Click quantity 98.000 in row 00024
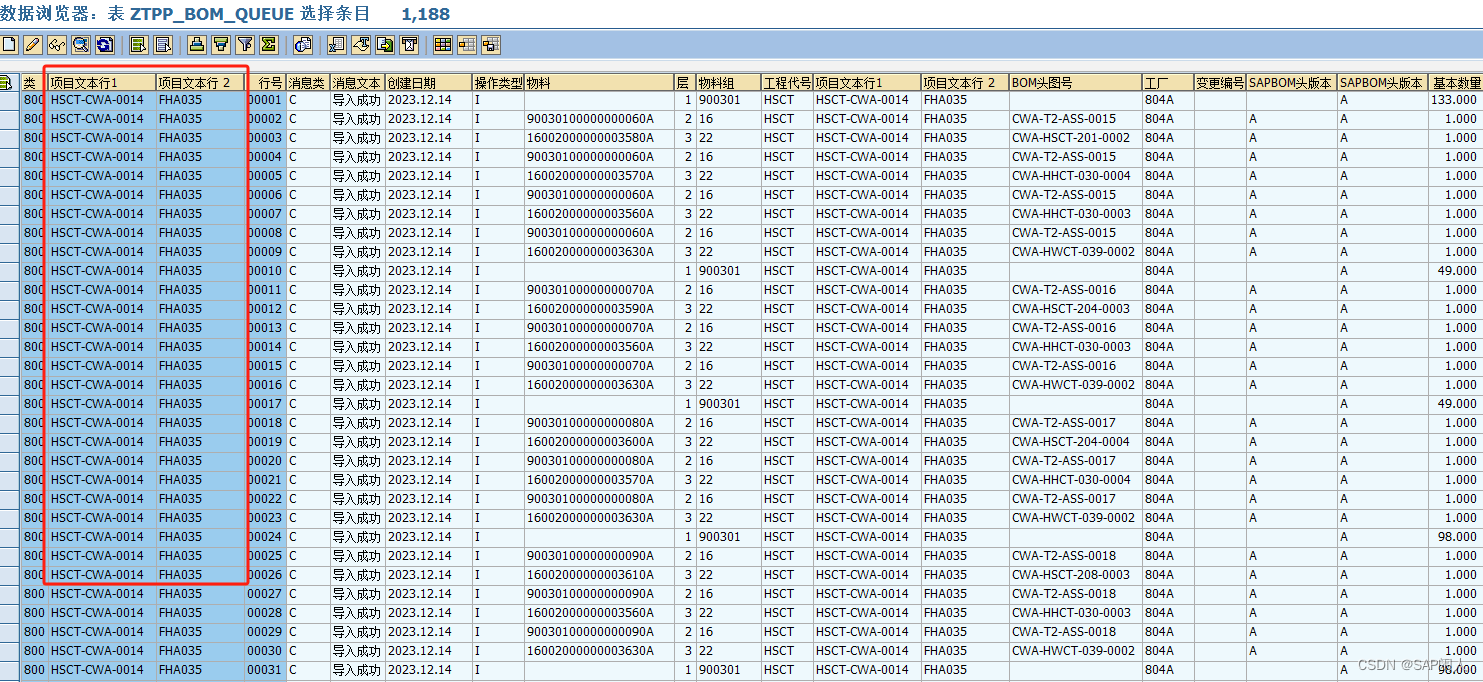The width and height of the screenshot is (1483, 682). 1457,537
